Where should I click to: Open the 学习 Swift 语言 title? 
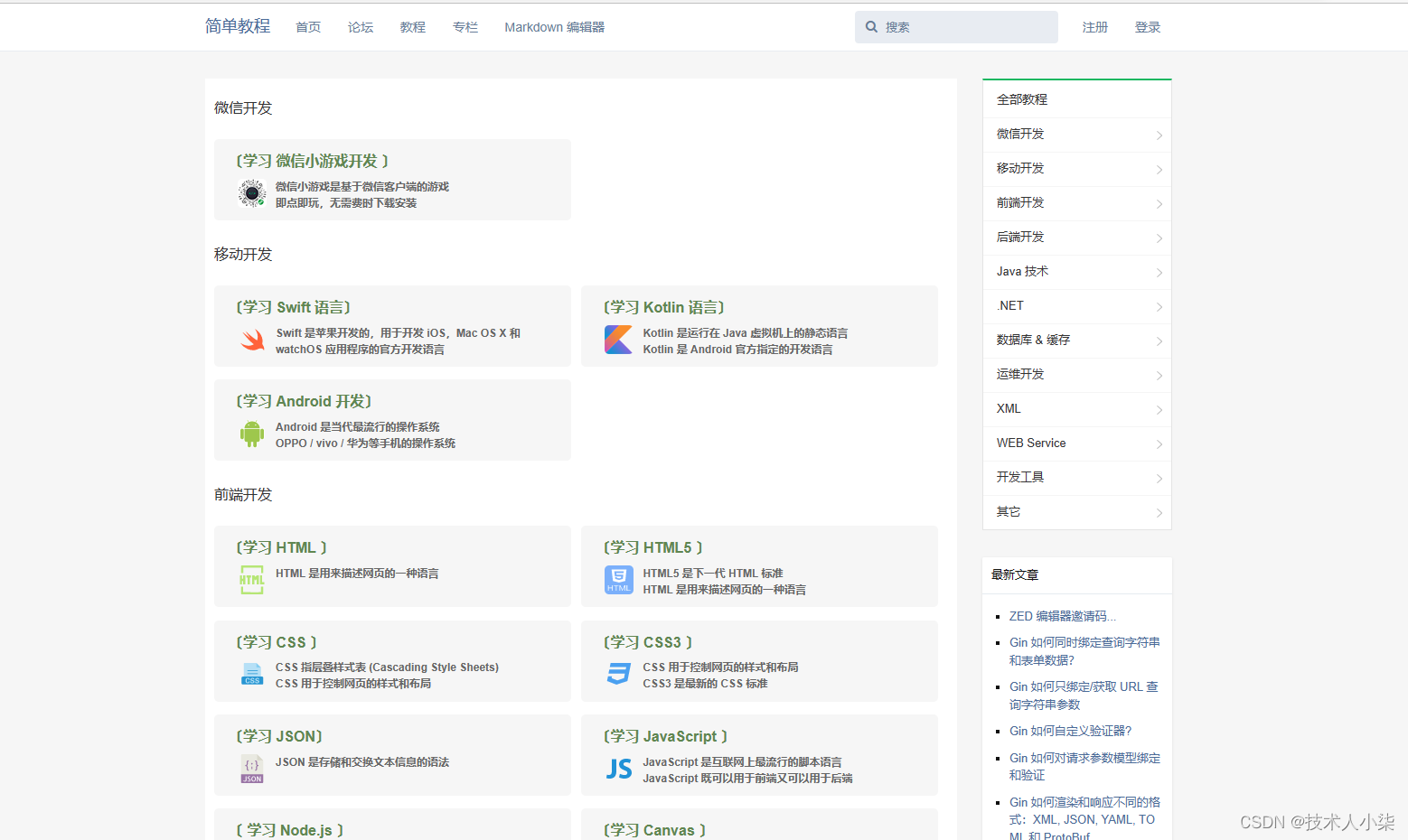coord(294,307)
